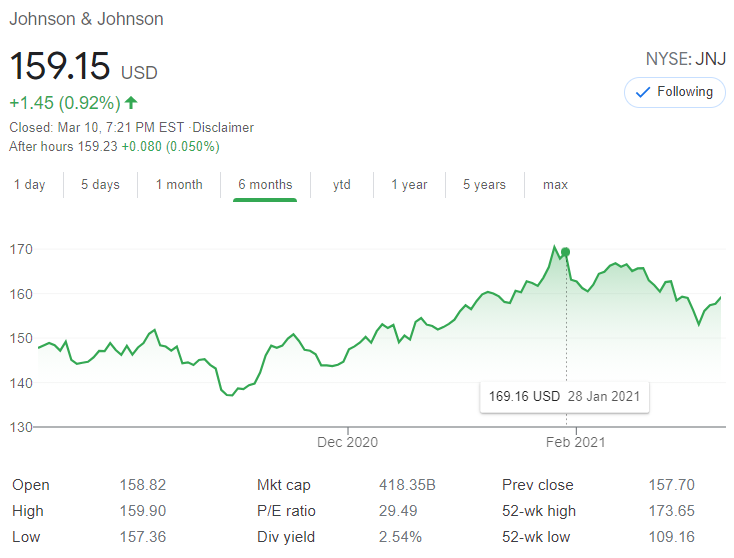Select the 5 days range tab
Image resolution: width=734 pixels, height=558 pixels.
click(100, 184)
